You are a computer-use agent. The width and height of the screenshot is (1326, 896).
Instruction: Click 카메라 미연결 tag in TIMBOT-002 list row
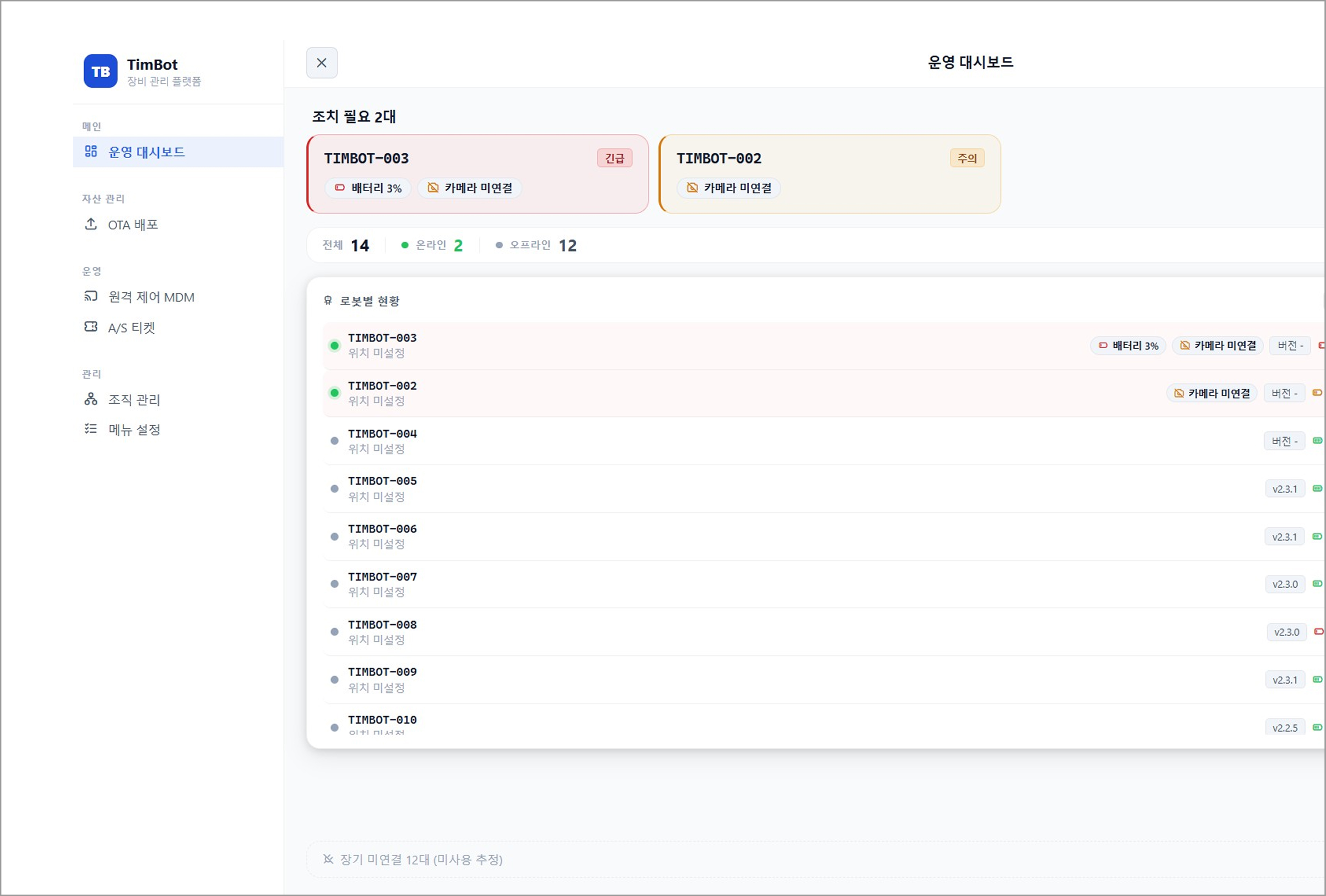(1212, 394)
